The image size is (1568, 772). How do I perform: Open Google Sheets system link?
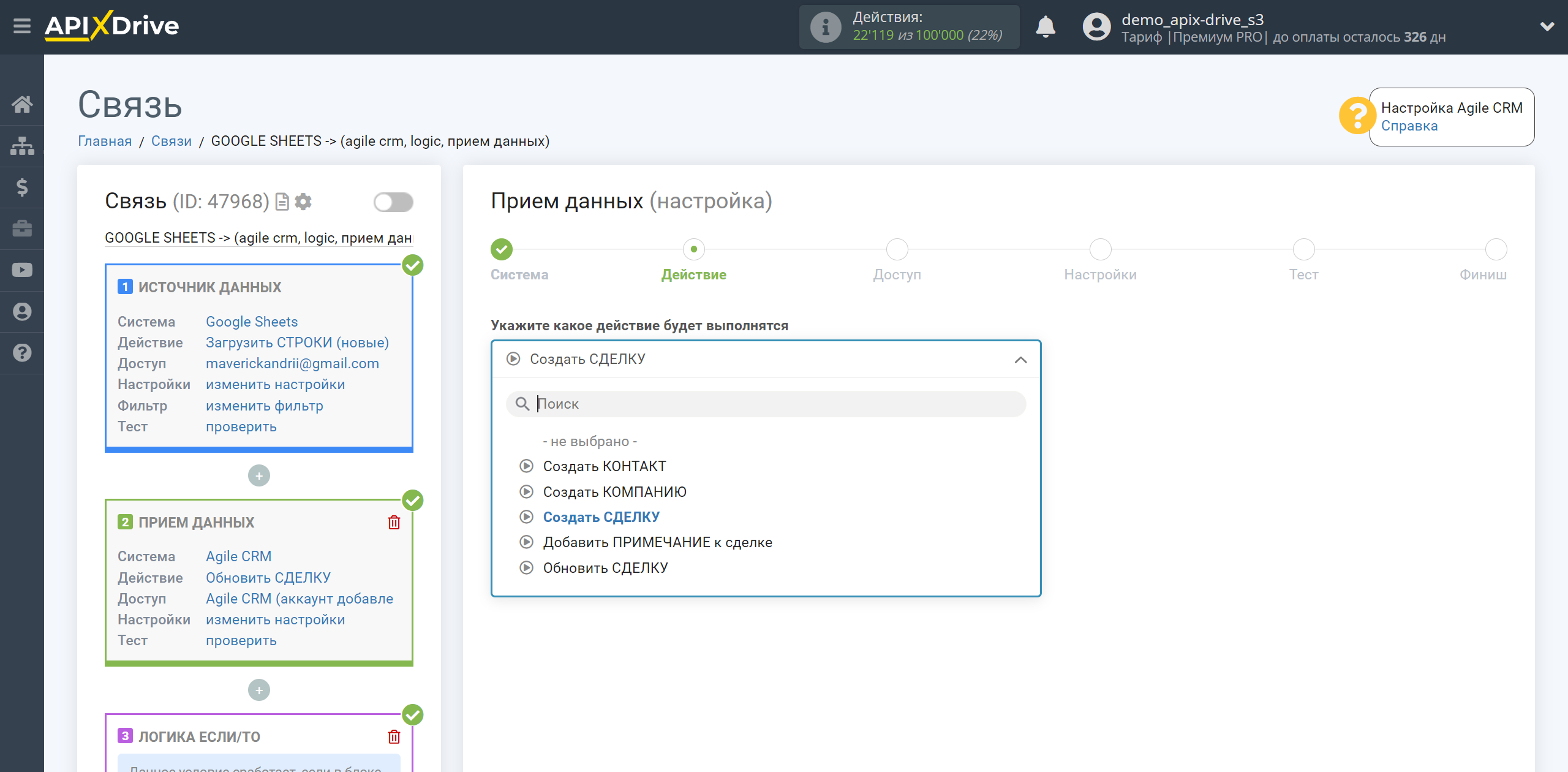coord(252,322)
